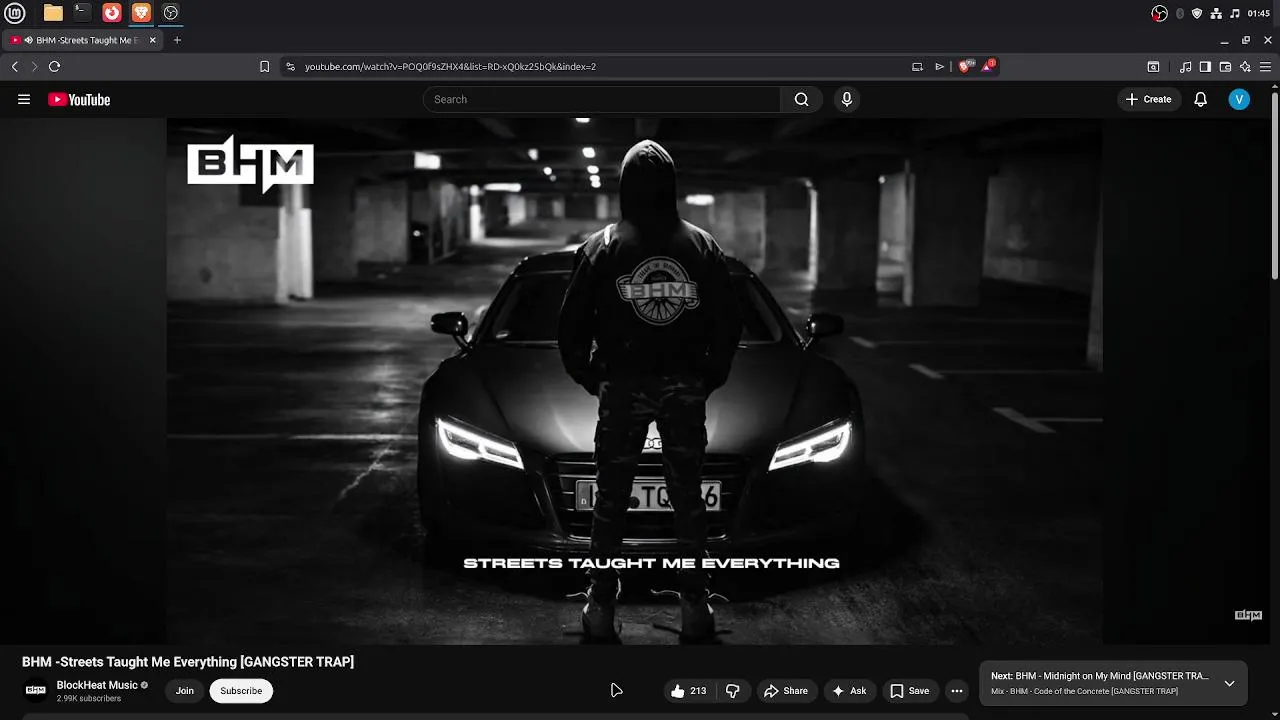Click the Ask button
1280x720 pixels.
pos(849,691)
